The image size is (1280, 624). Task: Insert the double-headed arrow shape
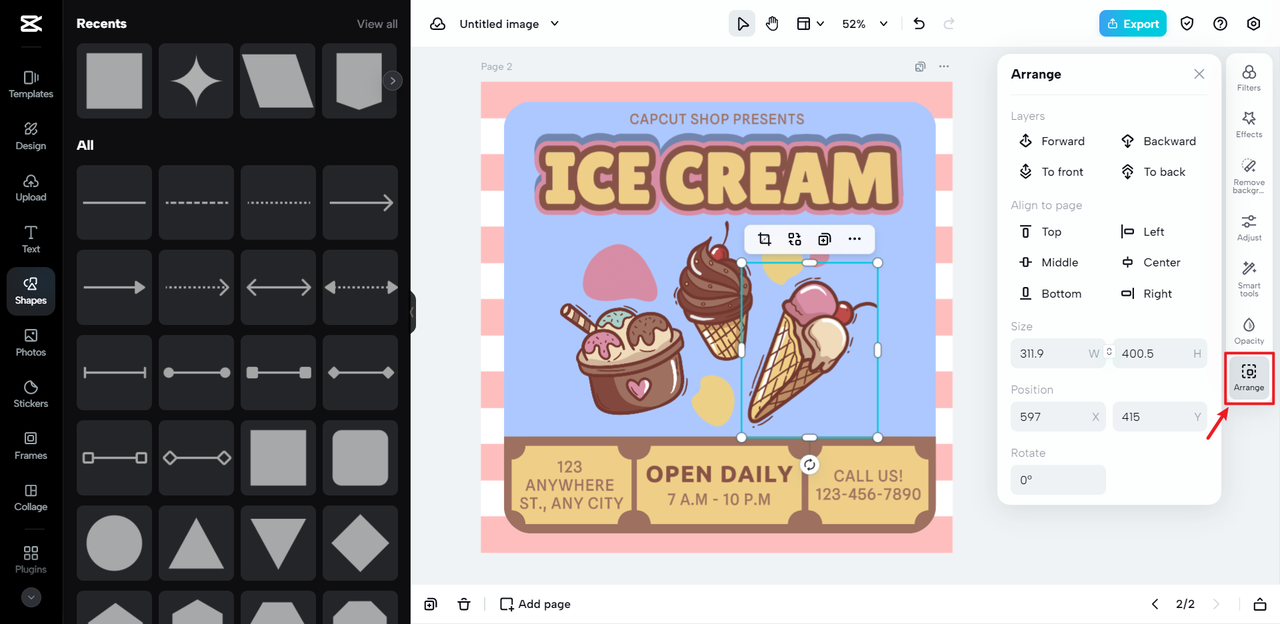click(278, 288)
